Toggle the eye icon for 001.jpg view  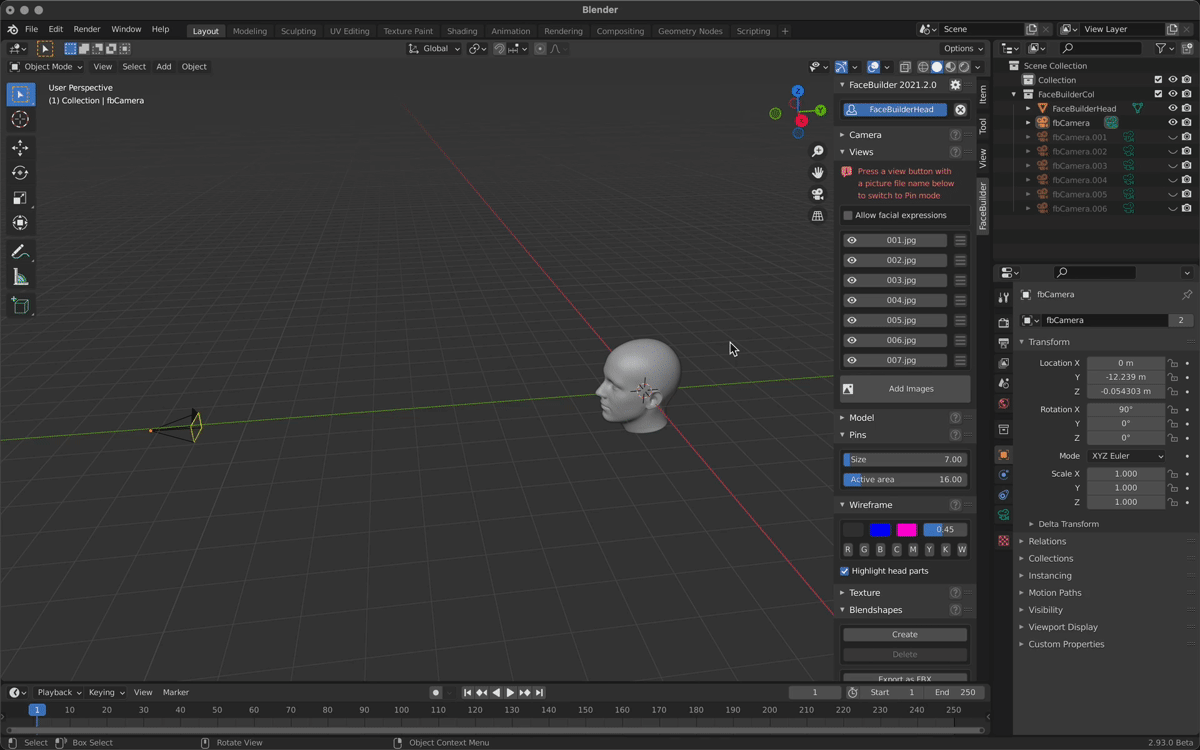click(852, 240)
